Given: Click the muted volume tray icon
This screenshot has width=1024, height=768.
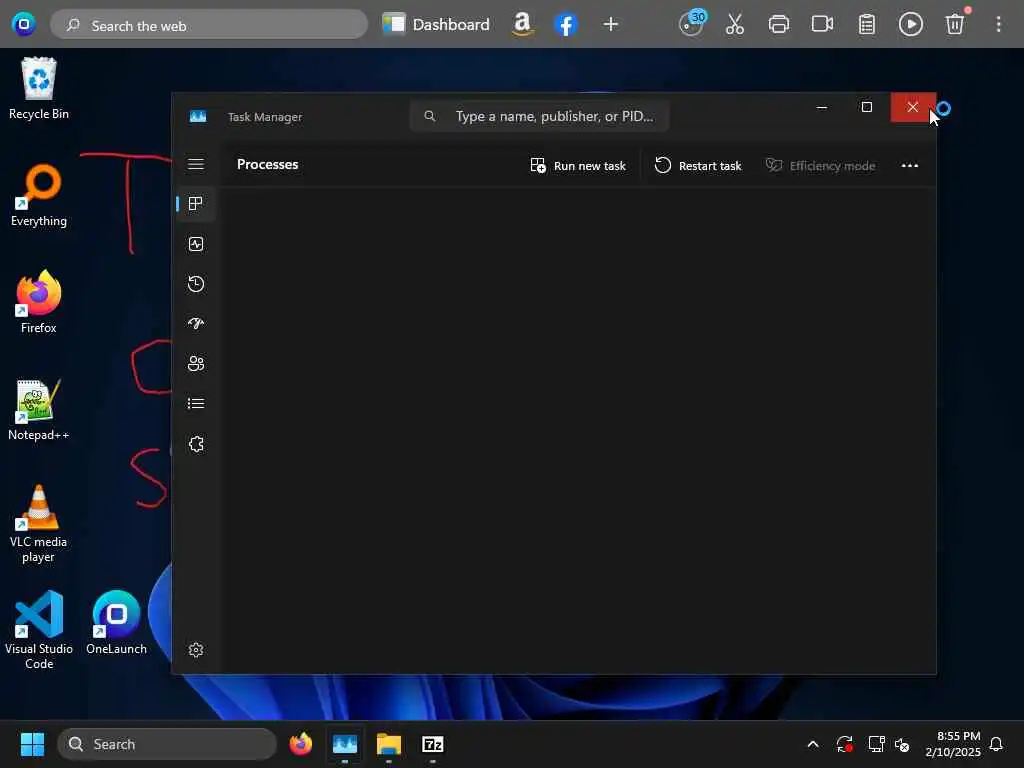Looking at the screenshot, I should (x=902, y=744).
